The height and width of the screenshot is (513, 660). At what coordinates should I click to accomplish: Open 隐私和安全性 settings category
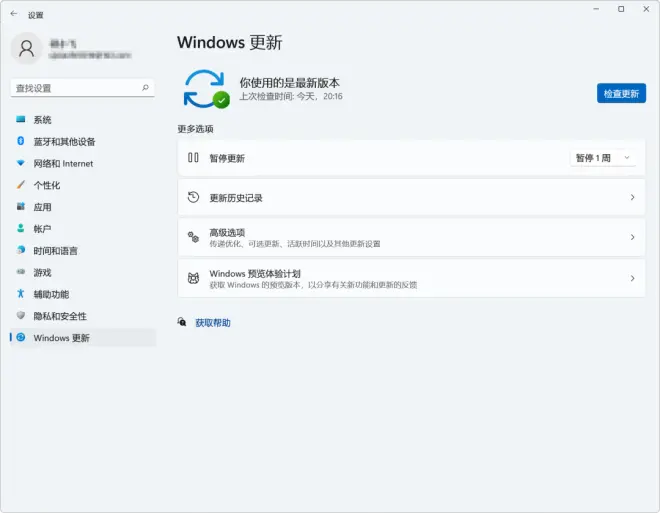tap(83, 316)
